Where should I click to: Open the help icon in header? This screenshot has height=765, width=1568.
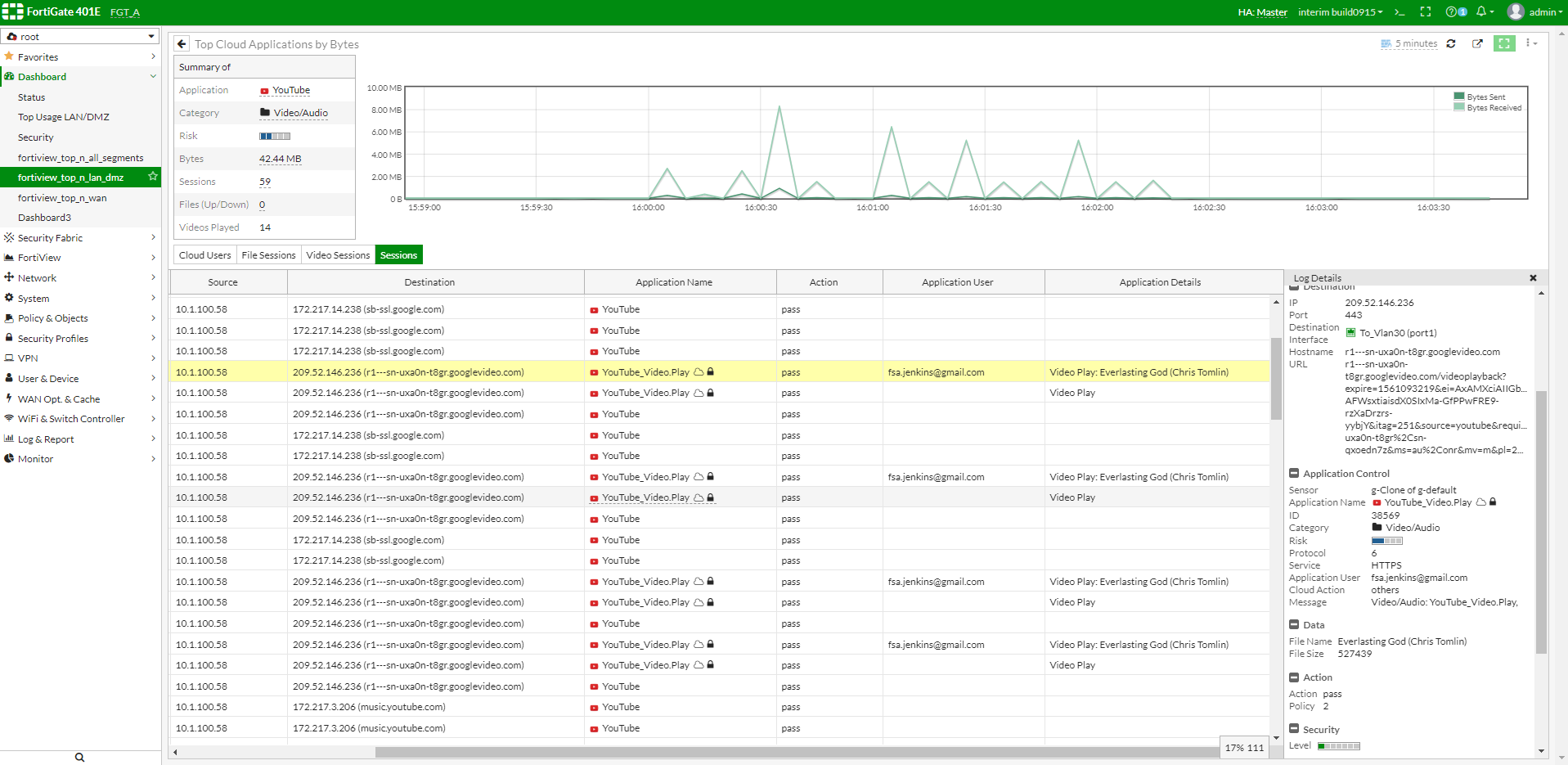(x=1452, y=12)
